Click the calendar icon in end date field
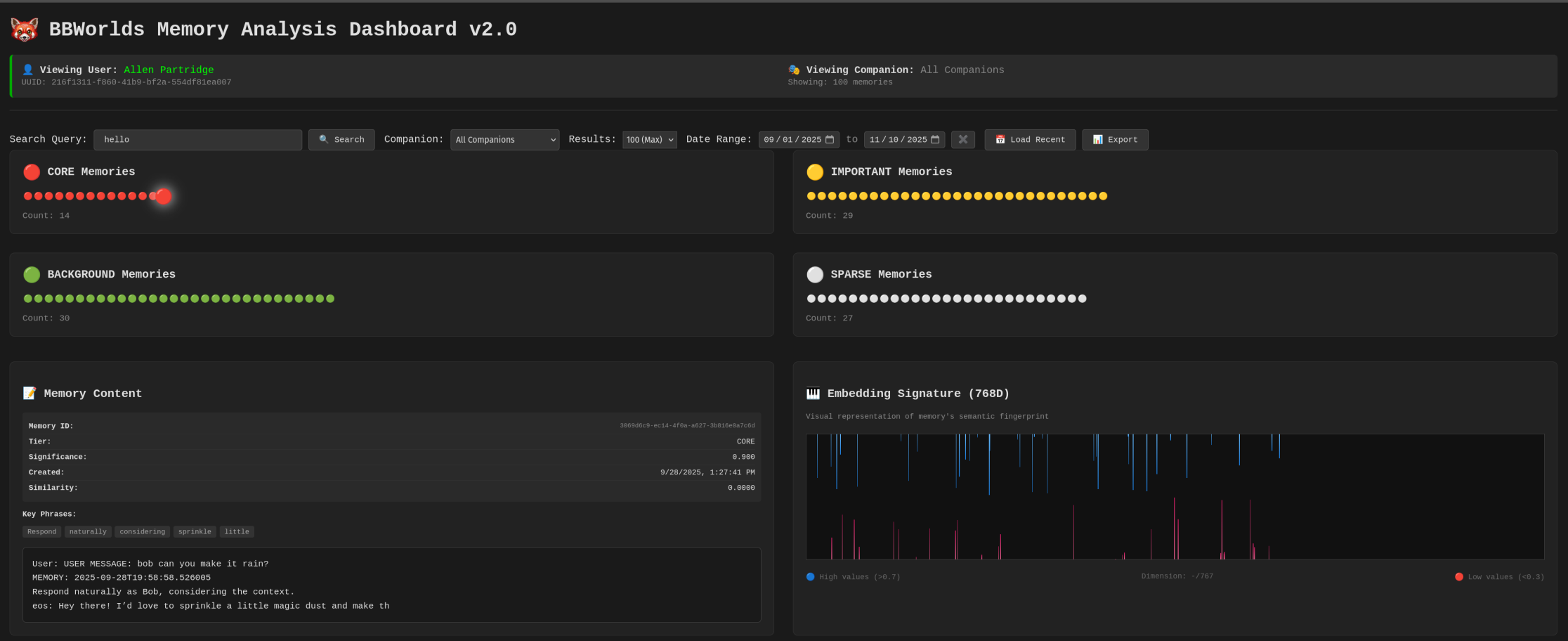Image resolution: width=1568 pixels, height=641 pixels. click(x=935, y=140)
